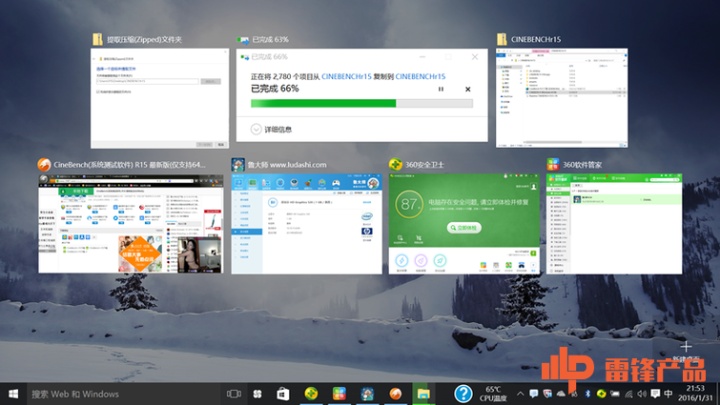Open the fan-shaped app pinned beside Task View

point(258,394)
